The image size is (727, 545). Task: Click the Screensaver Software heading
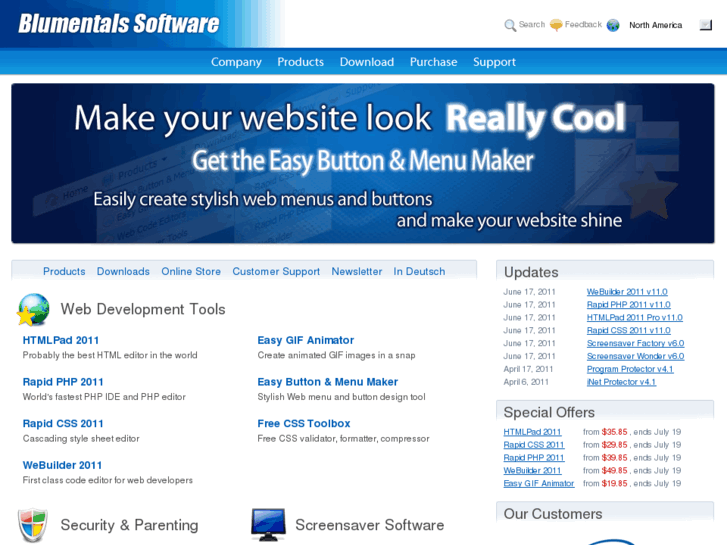click(x=370, y=525)
